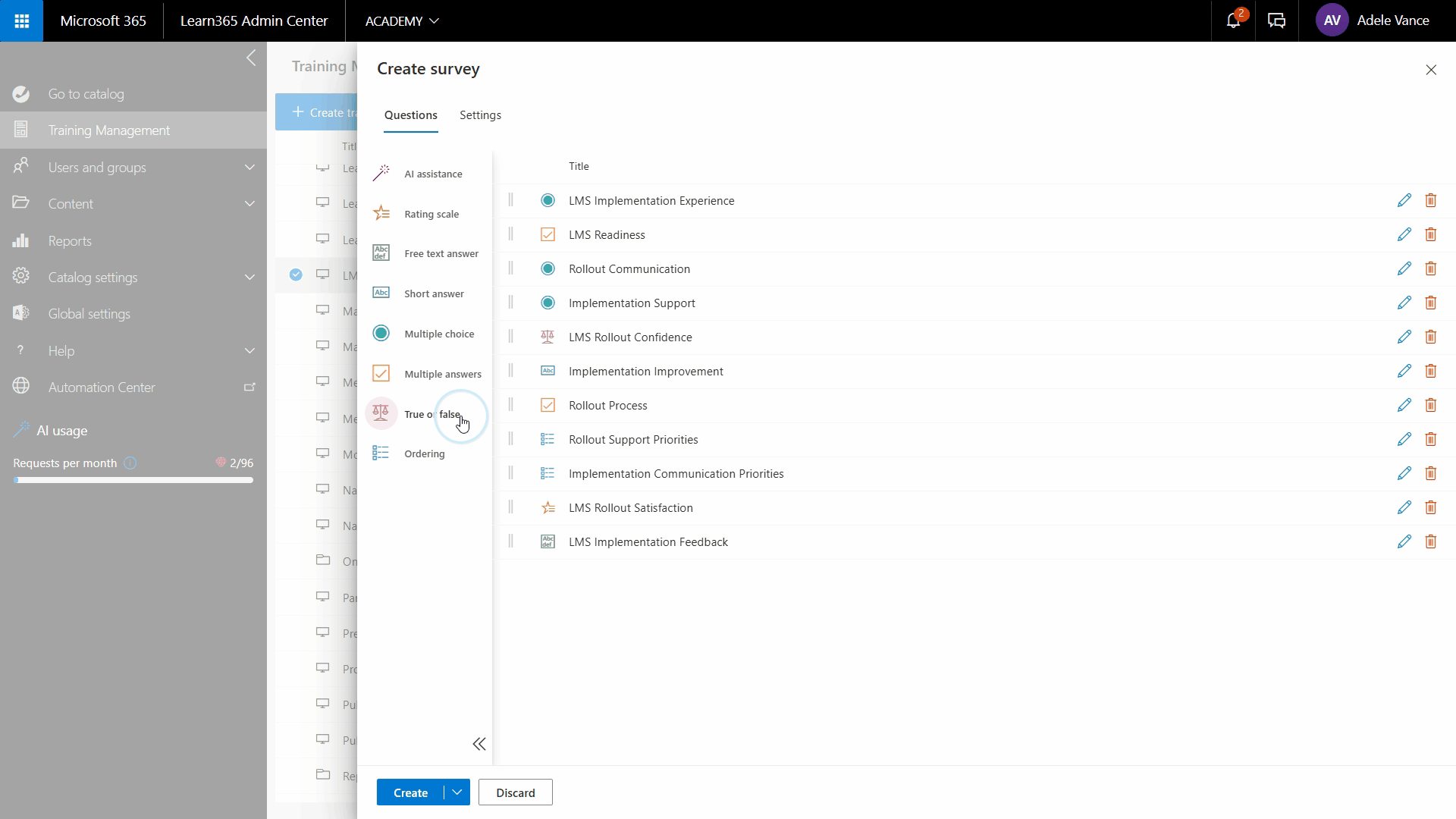
Task: Delete the LMS Implementation Feedback question
Action: pos(1431,541)
